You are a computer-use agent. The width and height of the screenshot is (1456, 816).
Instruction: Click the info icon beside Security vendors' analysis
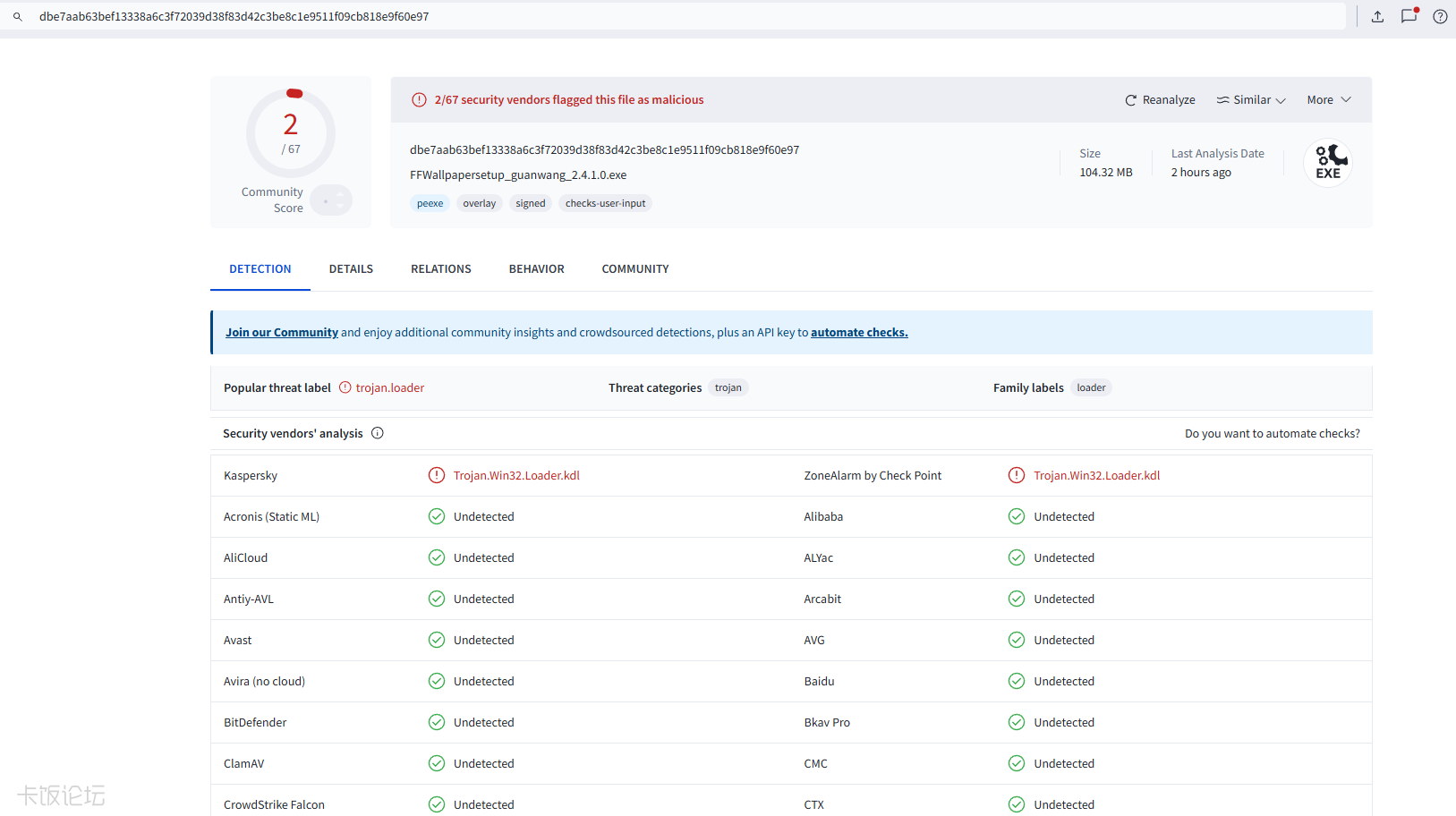(x=378, y=433)
